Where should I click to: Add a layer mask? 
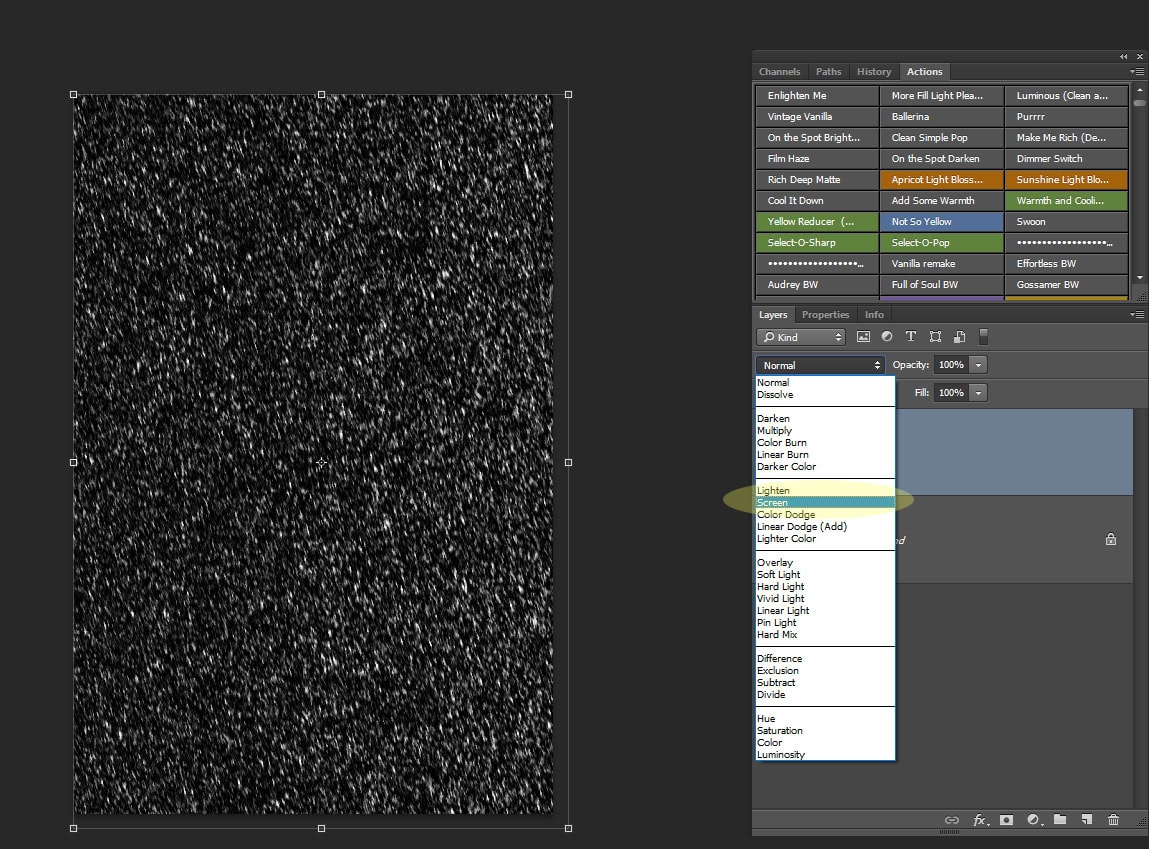pyautogui.click(x=1006, y=820)
